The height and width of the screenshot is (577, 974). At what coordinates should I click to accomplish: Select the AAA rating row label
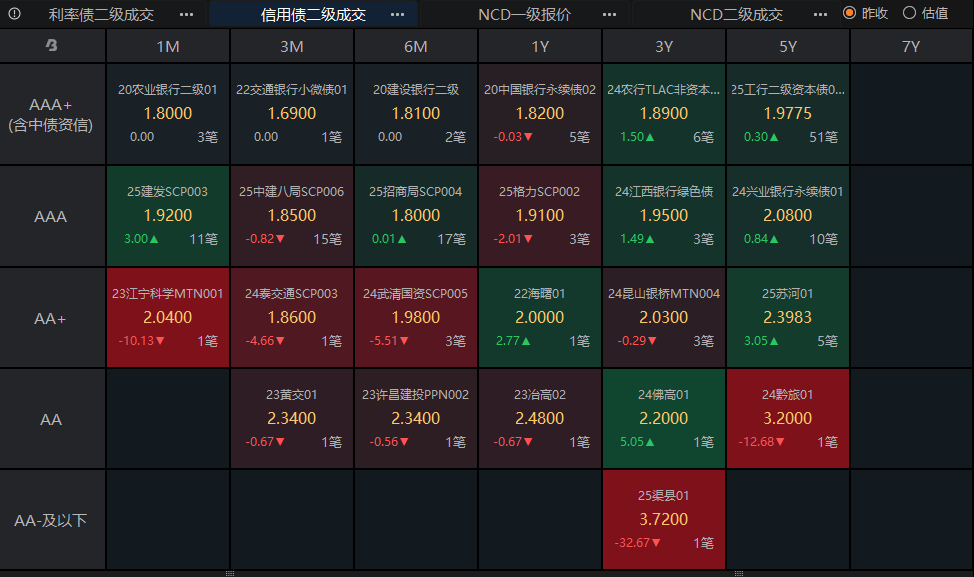click(x=52, y=216)
